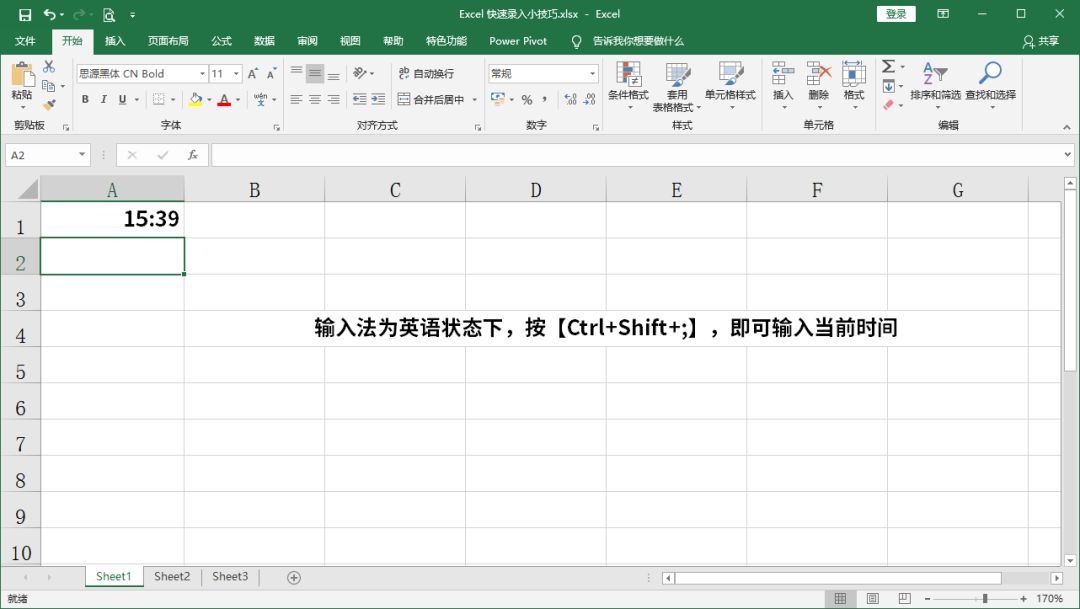Switch to Sheet2
1080x609 pixels.
tap(171, 576)
